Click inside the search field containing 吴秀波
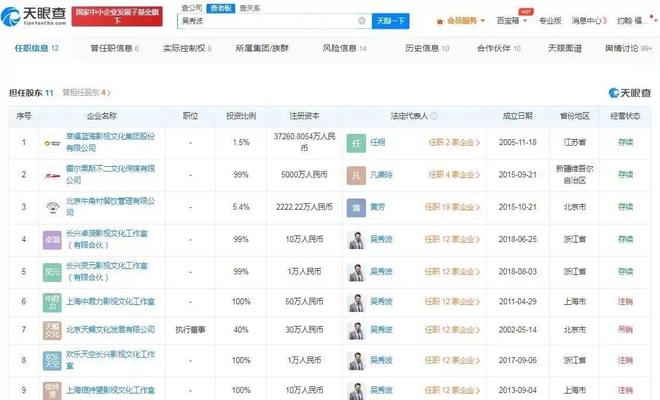Screen dimensions: 660x400 pos(274,21)
